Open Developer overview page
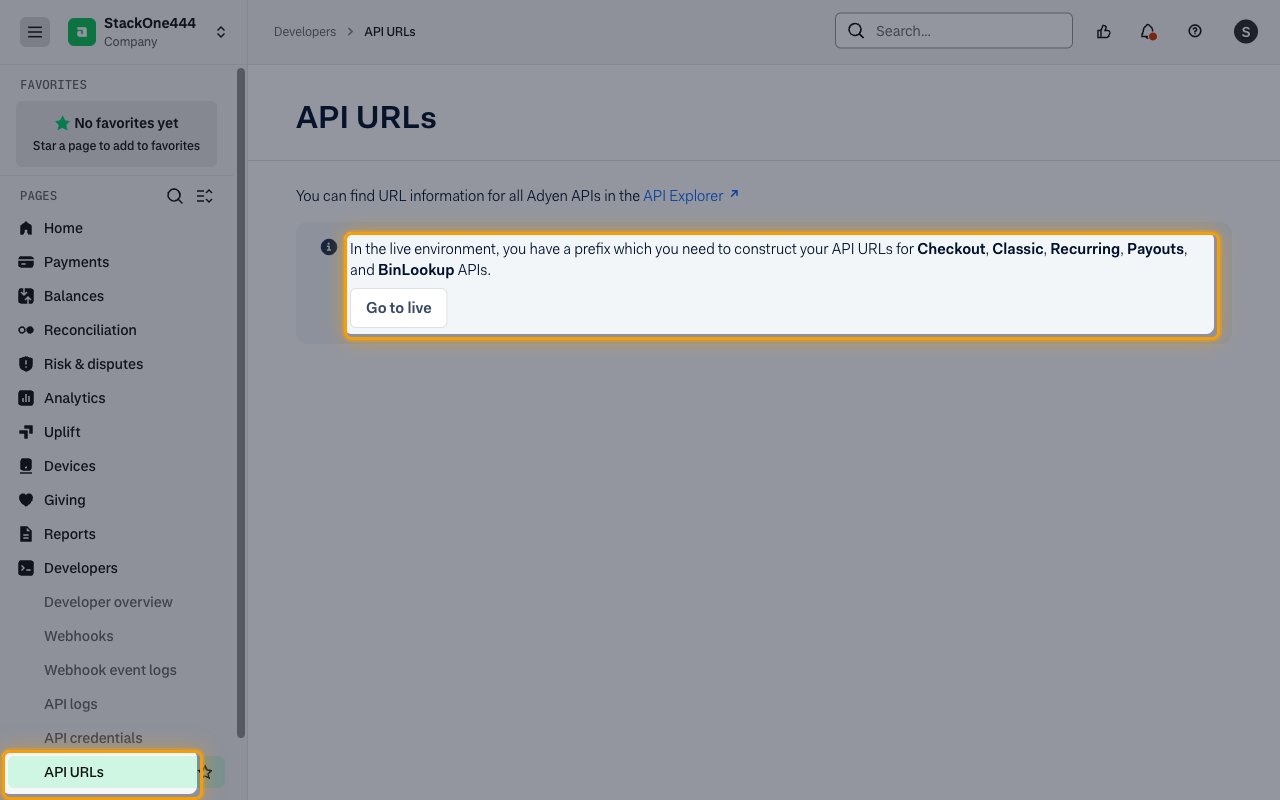This screenshot has width=1280, height=800. click(x=108, y=602)
